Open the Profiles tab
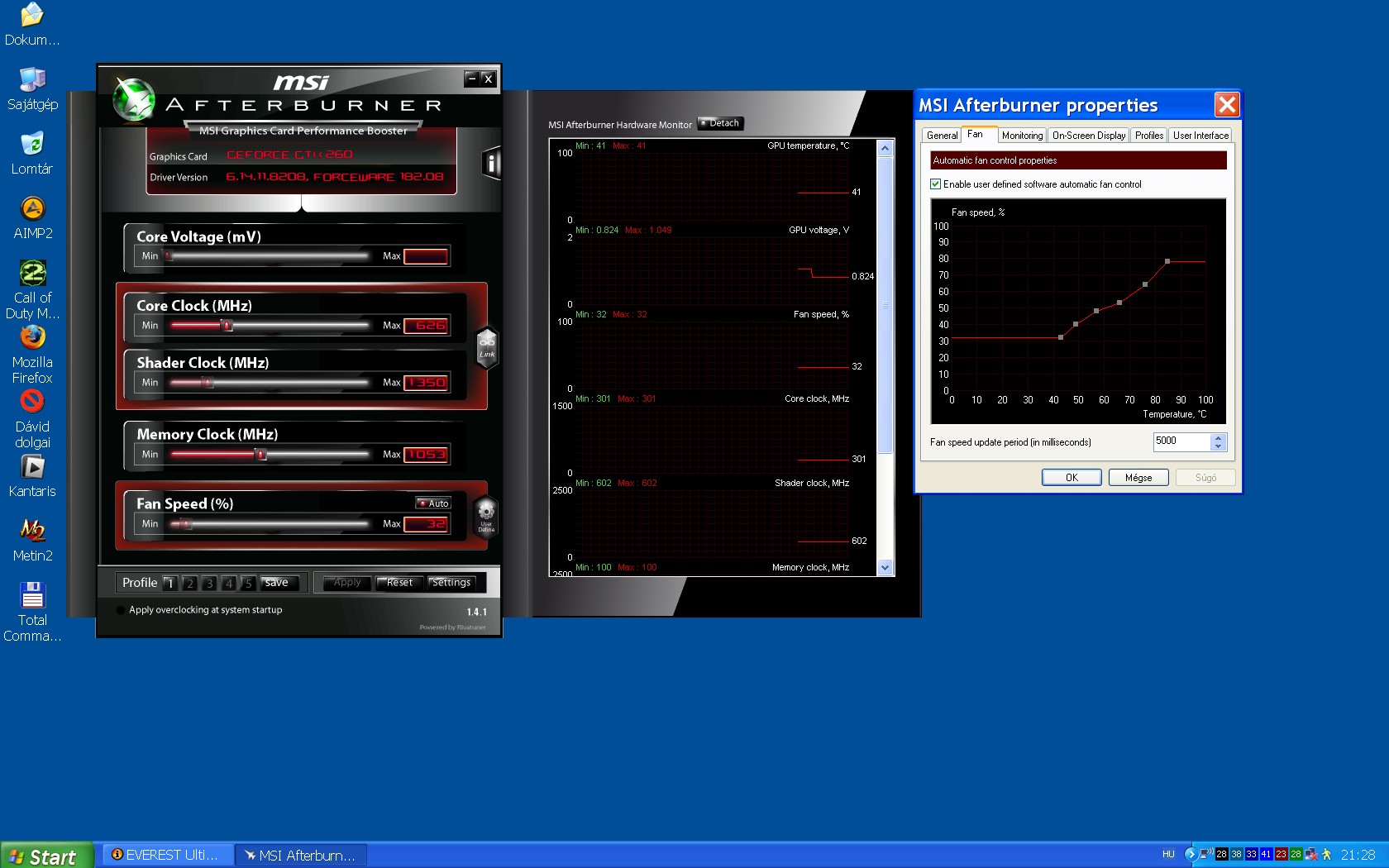The height and width of the screenshot is (868, 1389). coord(1149,136)
